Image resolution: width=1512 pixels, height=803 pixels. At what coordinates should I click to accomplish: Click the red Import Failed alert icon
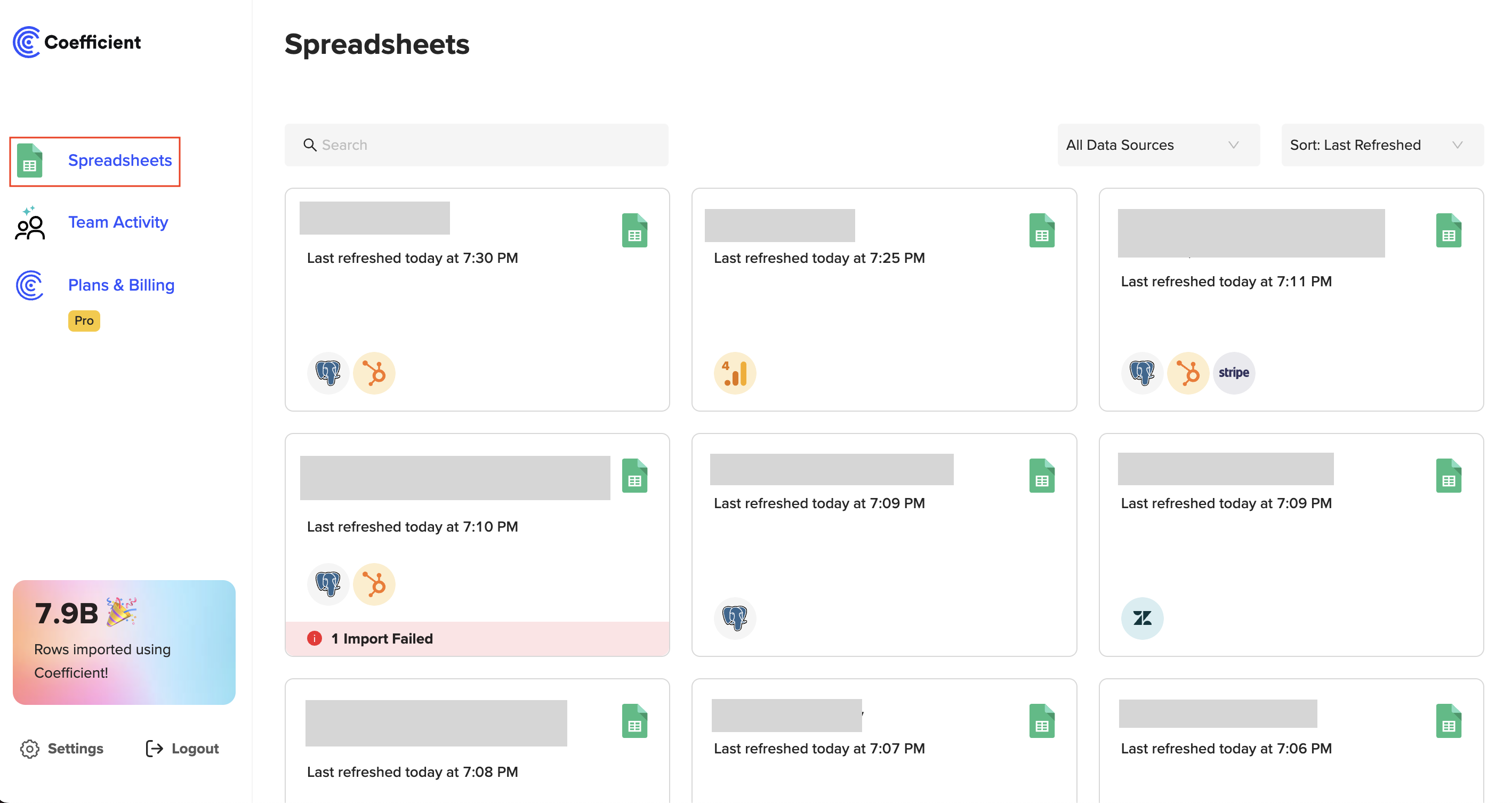315,639
